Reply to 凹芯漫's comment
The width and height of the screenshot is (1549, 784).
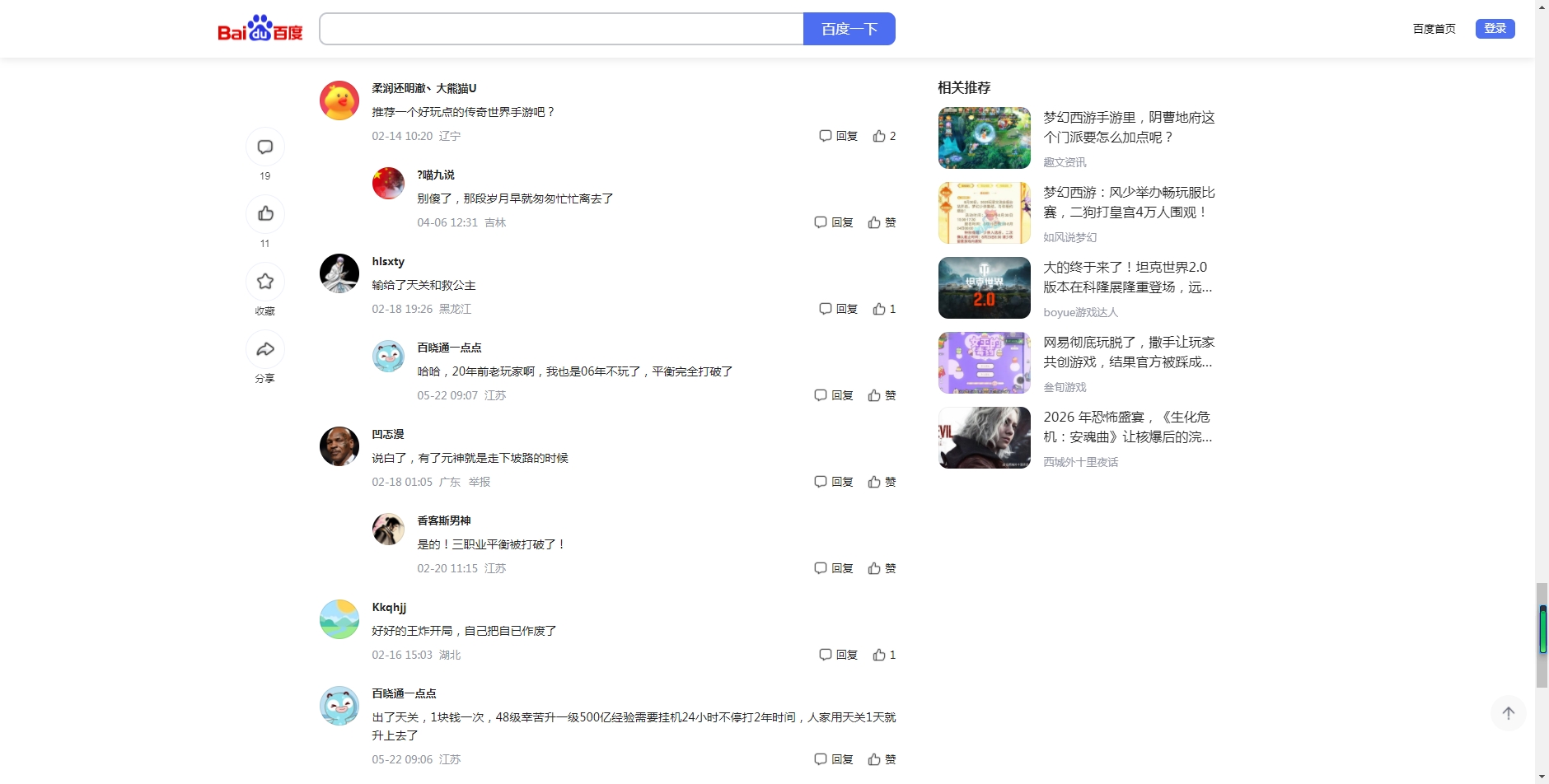pos(834,482)
